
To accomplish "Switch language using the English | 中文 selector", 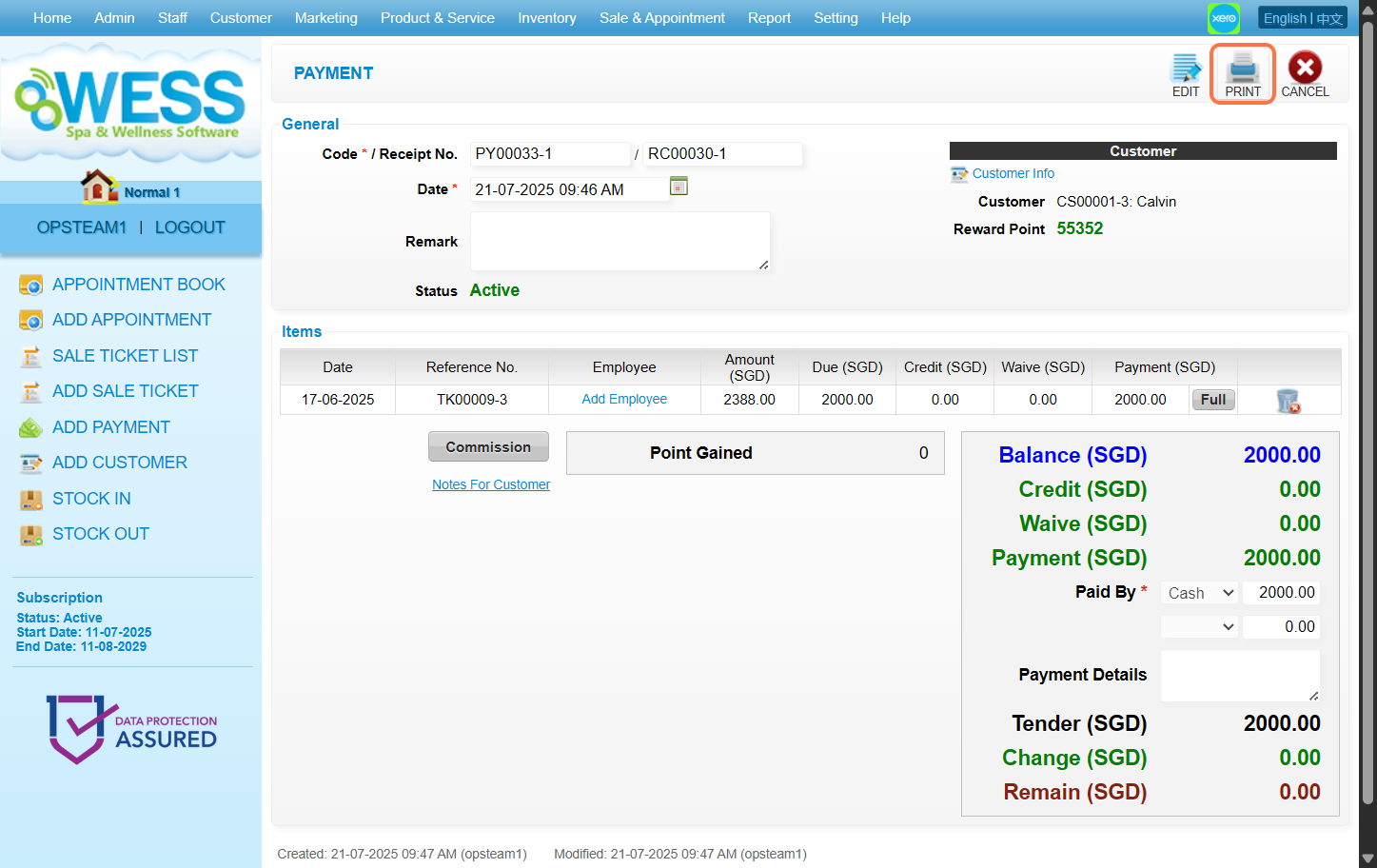I will point(1302,18).
